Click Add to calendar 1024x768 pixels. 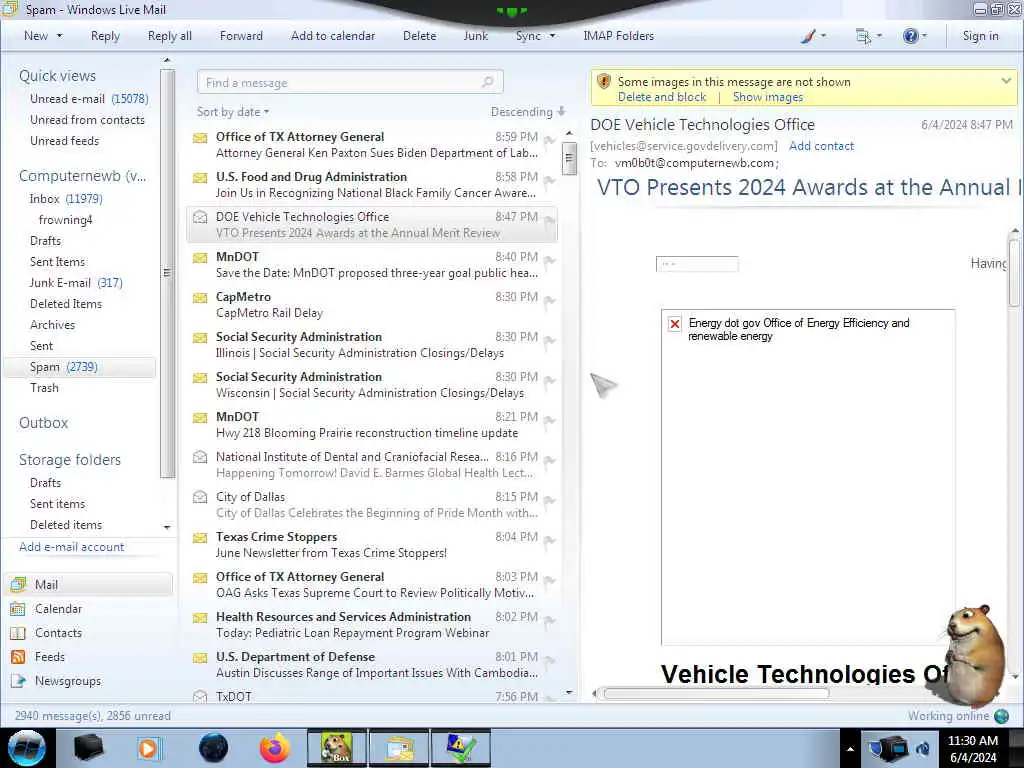(x=333, y=36)
